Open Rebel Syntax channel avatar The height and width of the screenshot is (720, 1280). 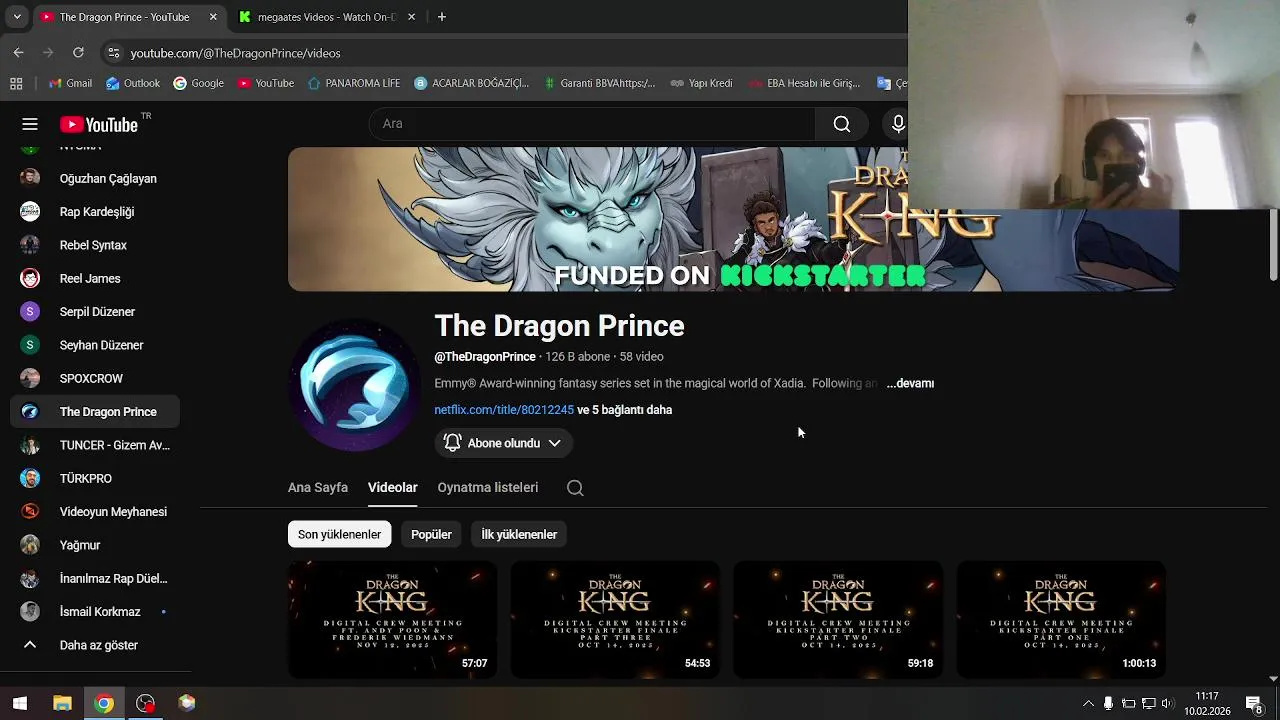tap(30, 245)
